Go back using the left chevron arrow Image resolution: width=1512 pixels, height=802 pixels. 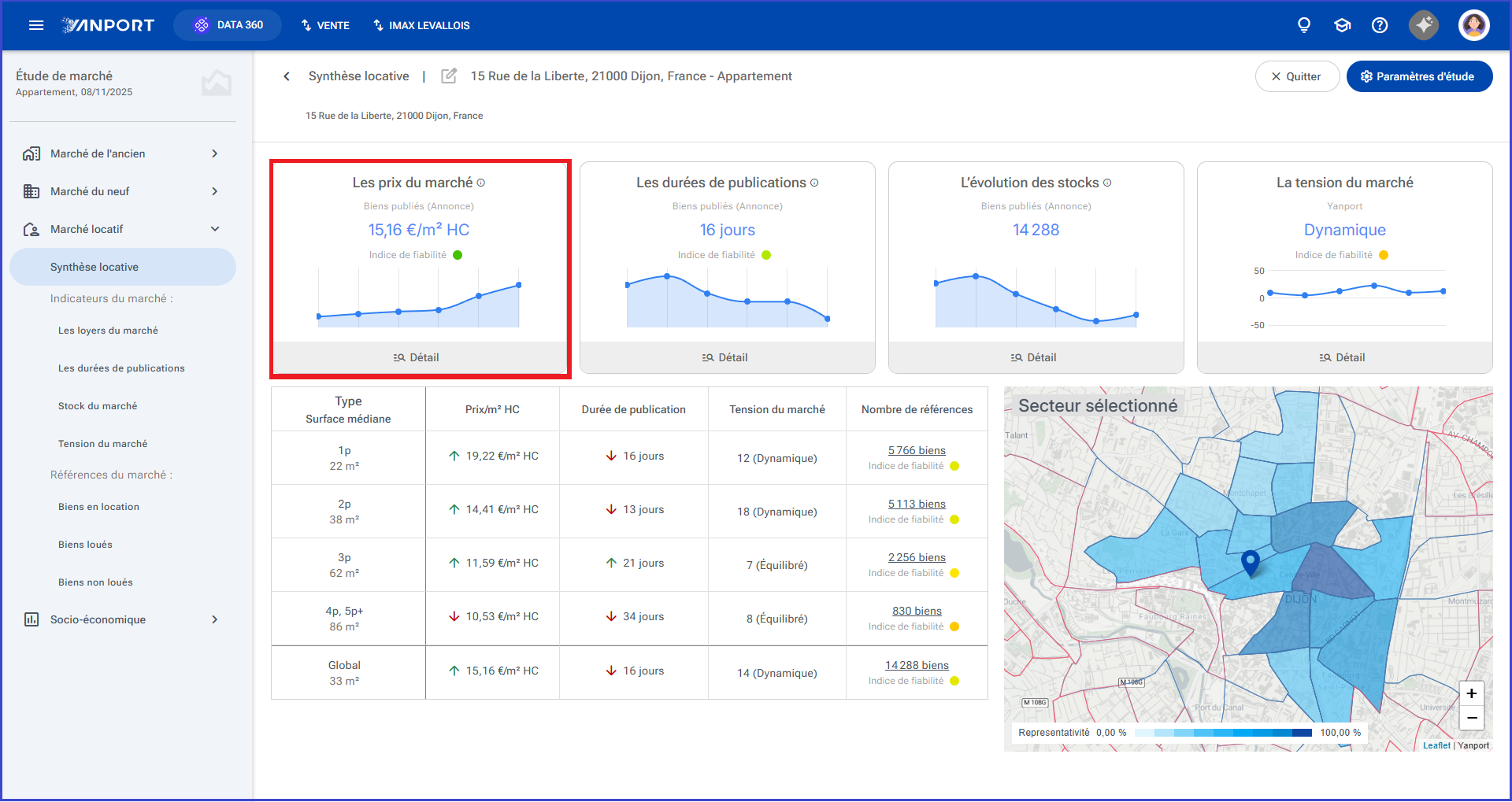(287, 76)
